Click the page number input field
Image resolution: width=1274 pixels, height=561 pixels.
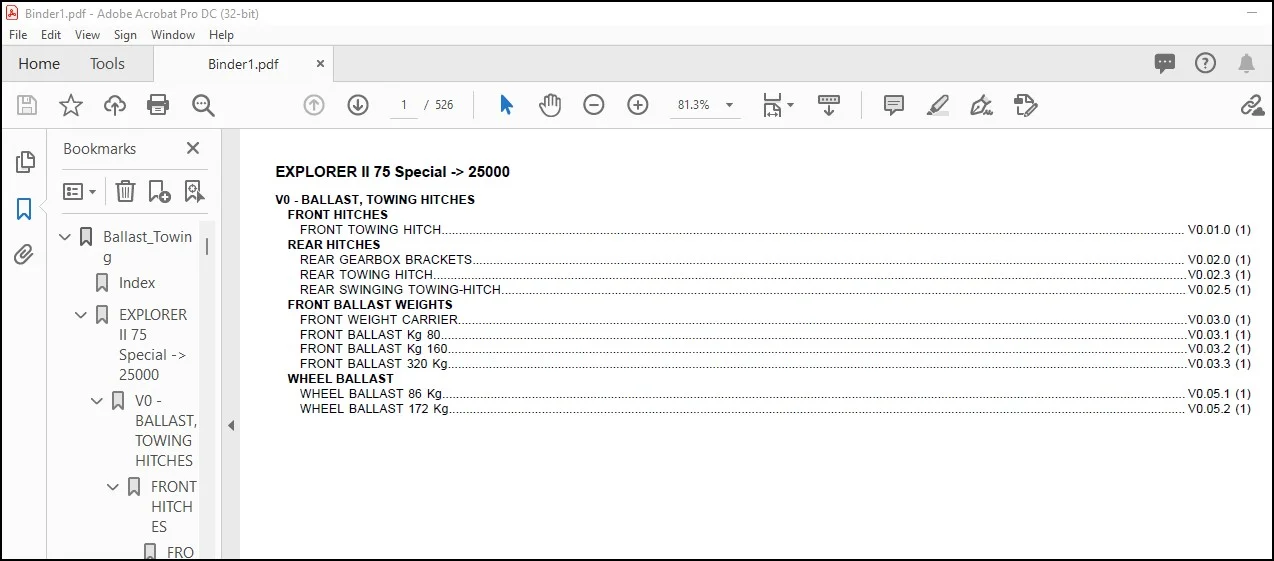404,105
